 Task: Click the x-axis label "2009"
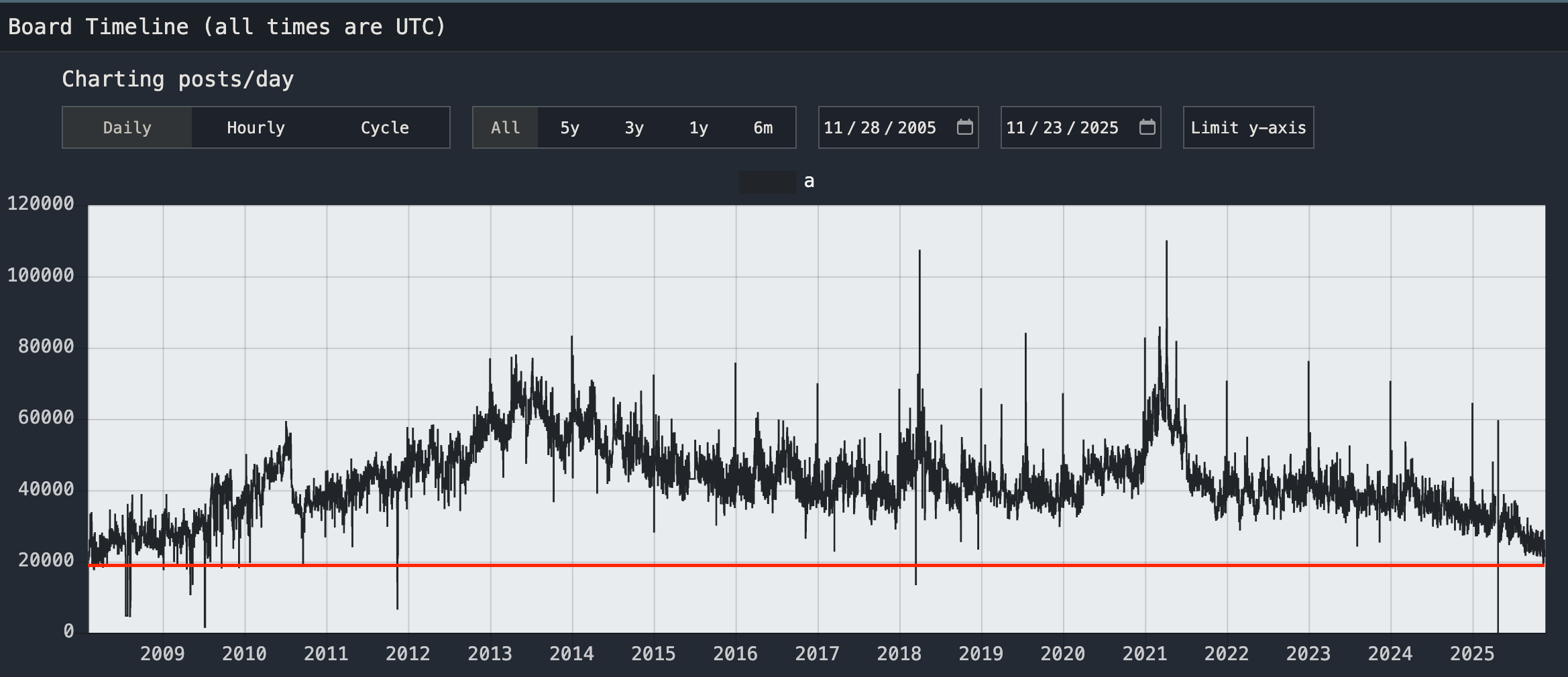point(162,654)
